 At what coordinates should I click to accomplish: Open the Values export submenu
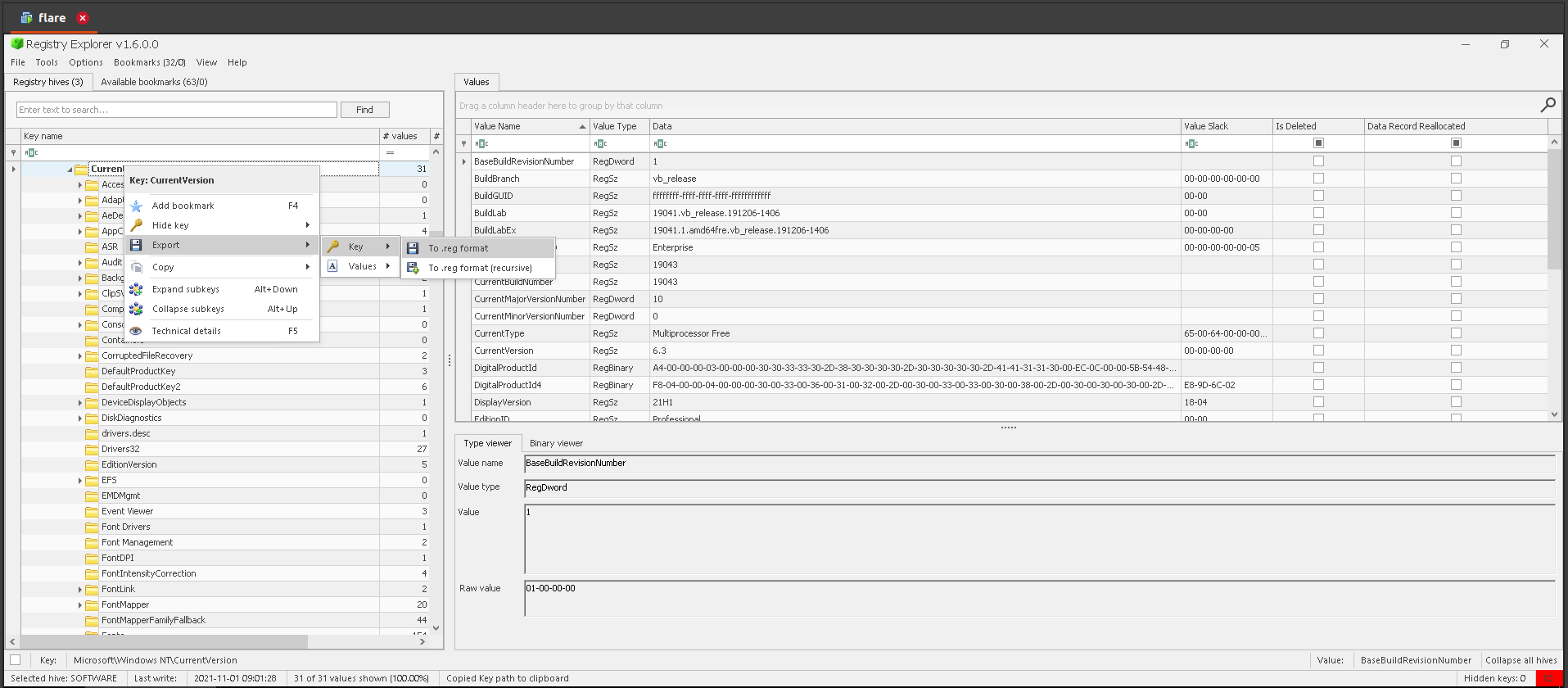tap(360, 266)
